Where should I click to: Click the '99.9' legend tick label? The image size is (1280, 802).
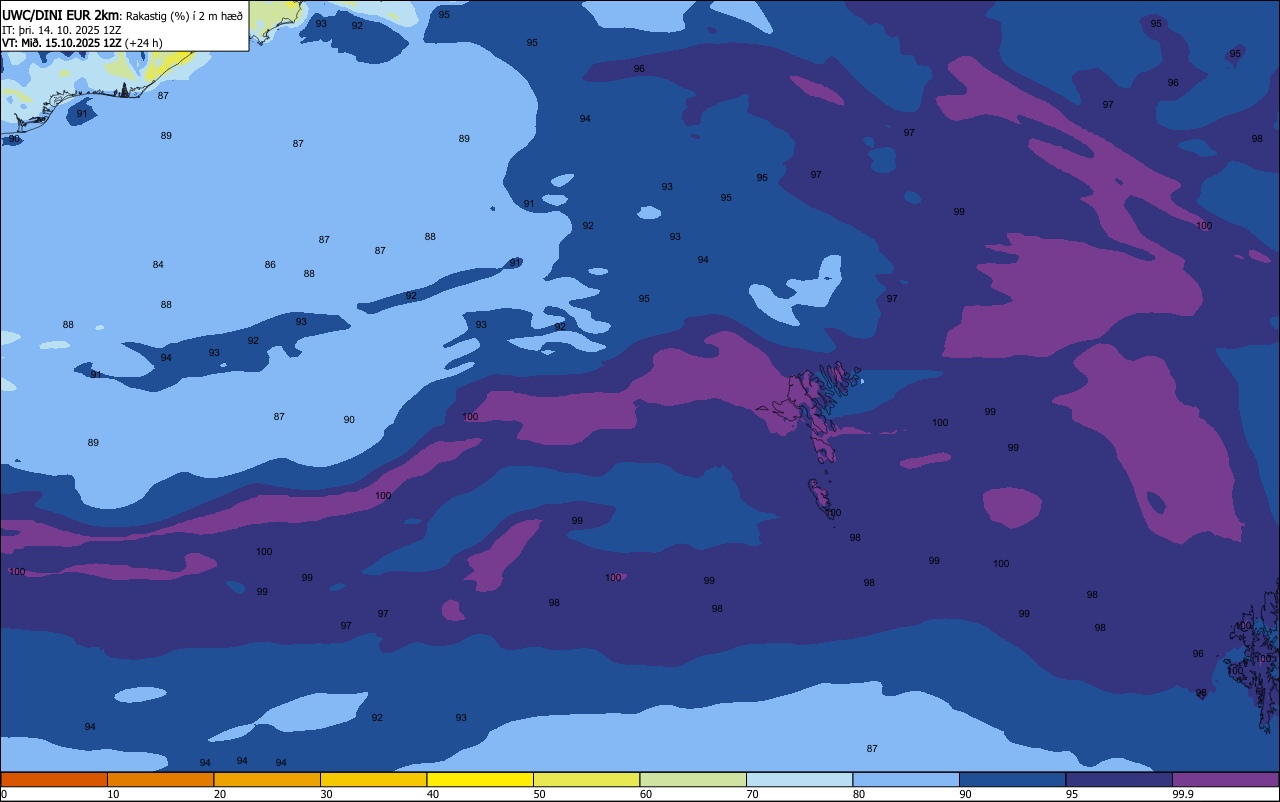point(1183,794)
